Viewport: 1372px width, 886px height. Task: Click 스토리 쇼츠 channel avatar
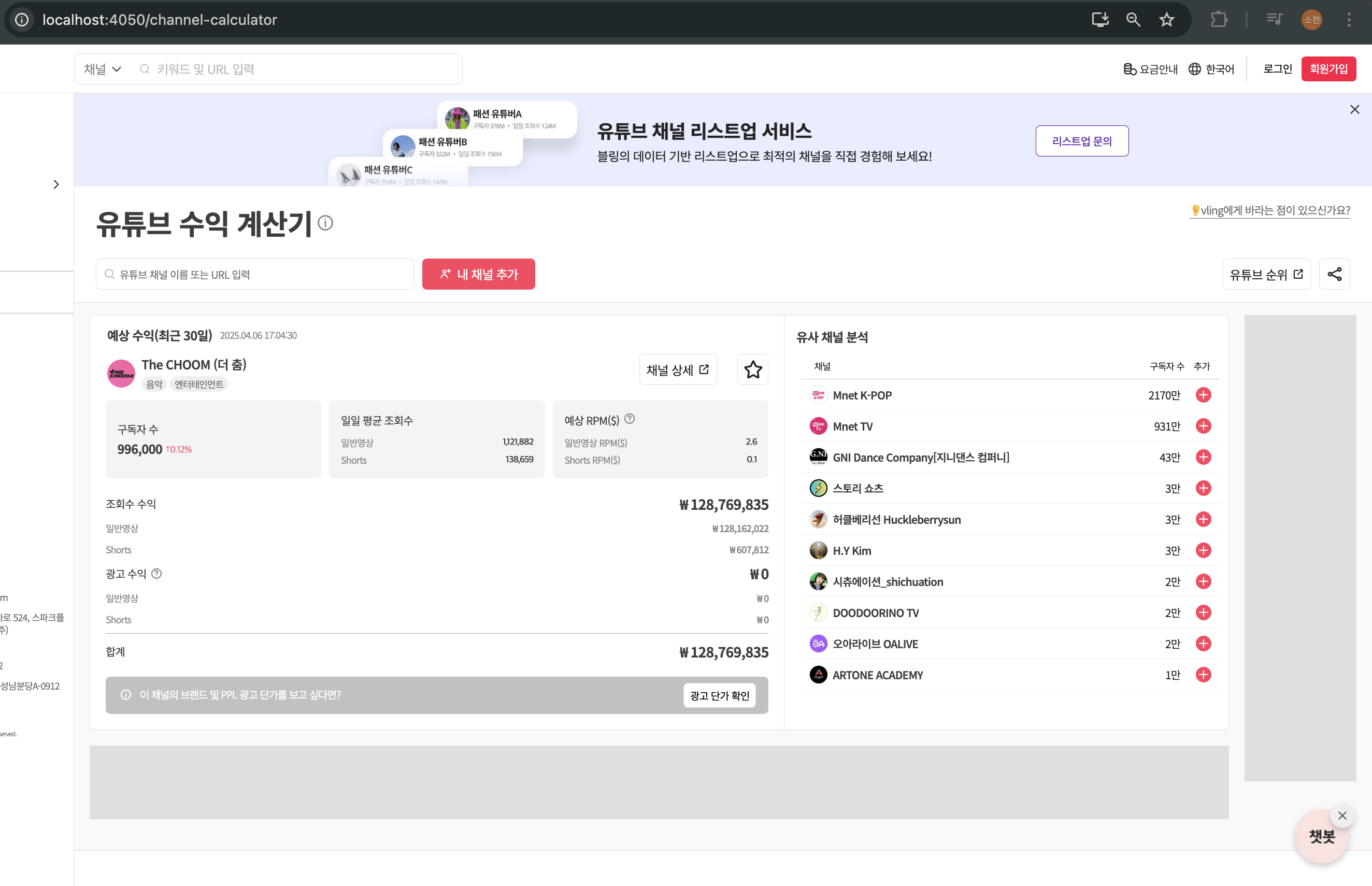[x=818, y=489]
